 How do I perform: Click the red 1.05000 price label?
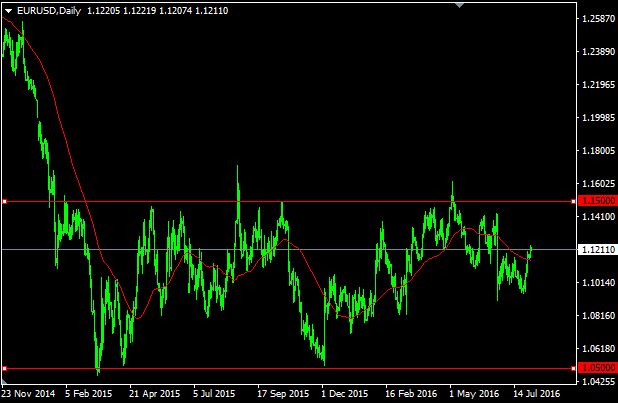[598, 368]
